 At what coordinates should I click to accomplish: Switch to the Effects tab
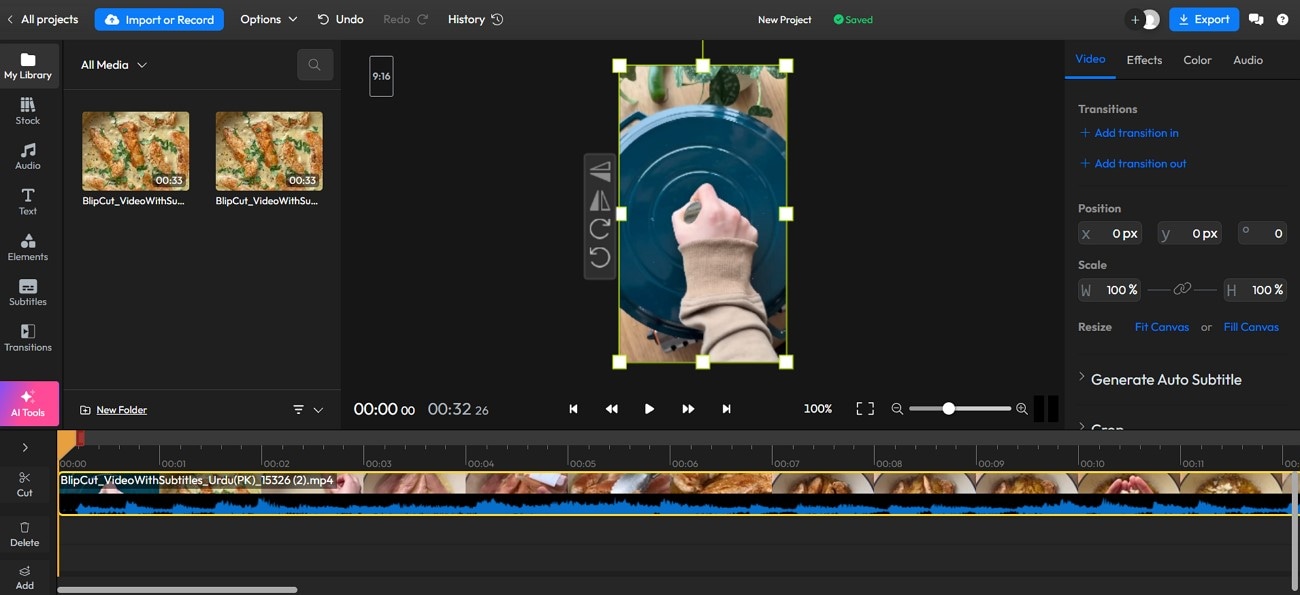(x=1144, y=60)
